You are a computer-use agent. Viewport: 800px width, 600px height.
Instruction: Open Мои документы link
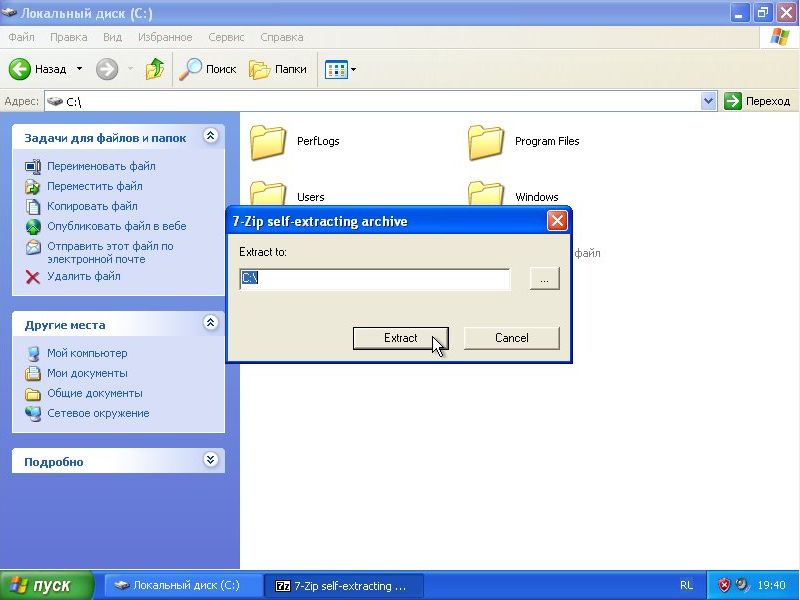tap(87, 373)
